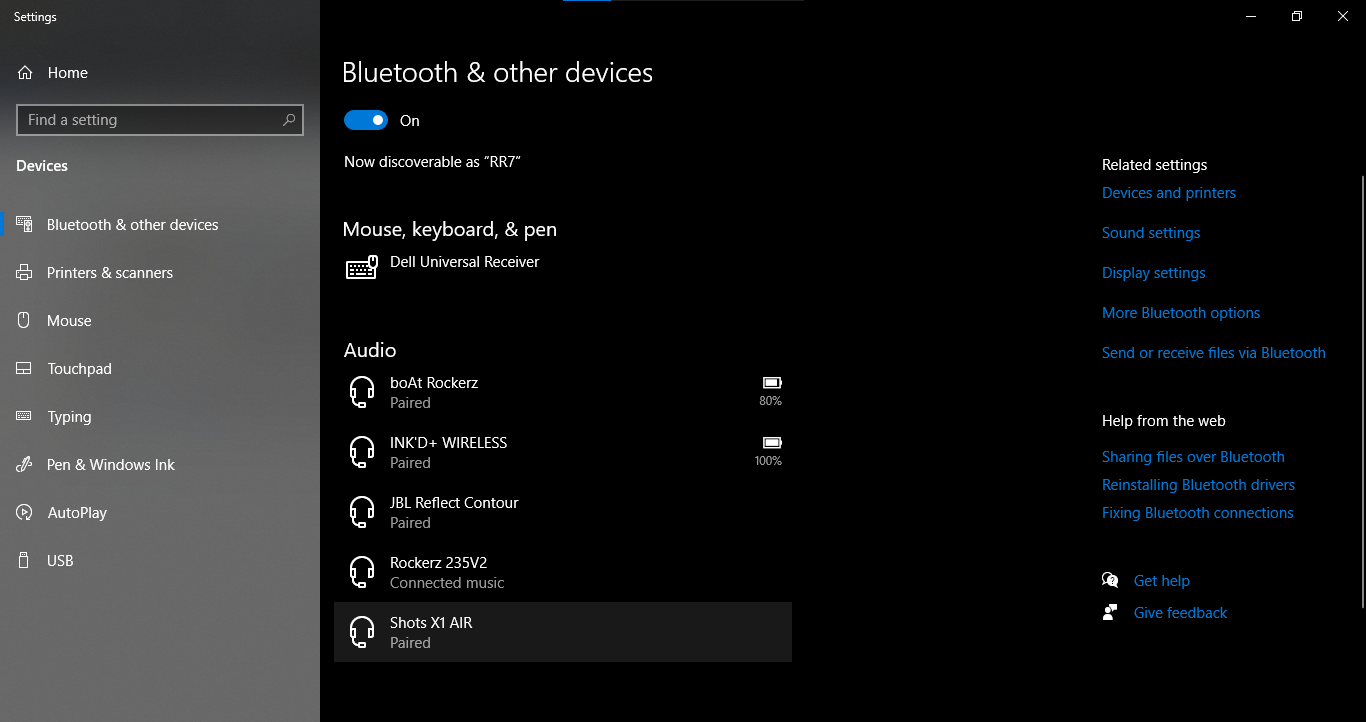The image size is (1366, 722).
Task: Click the Home house icon
Action: (25, 73)
